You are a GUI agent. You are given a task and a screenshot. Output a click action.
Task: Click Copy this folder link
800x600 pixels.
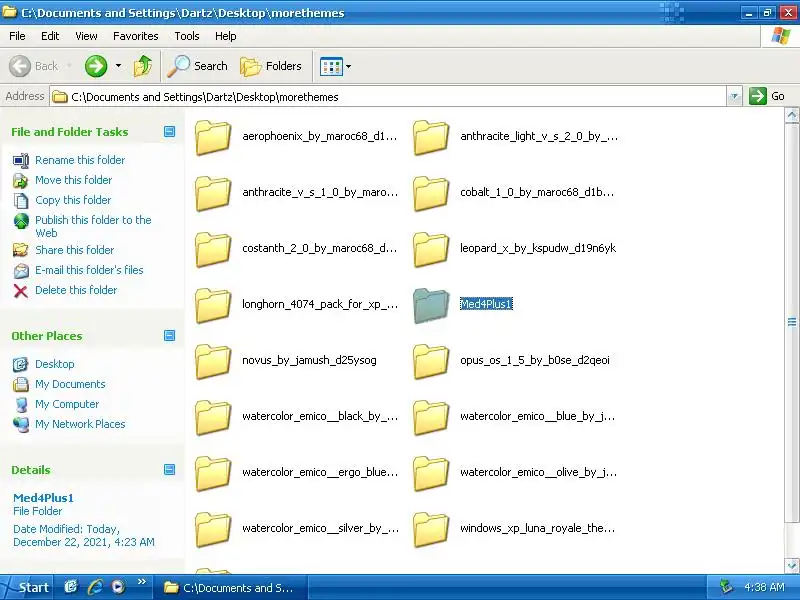73,200
